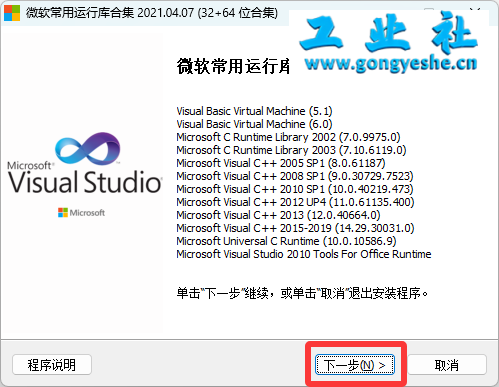Viewport: 499px width, 387px height.
Task: Select the Microsoft Universal C Runtime entry
Action: 286,241
